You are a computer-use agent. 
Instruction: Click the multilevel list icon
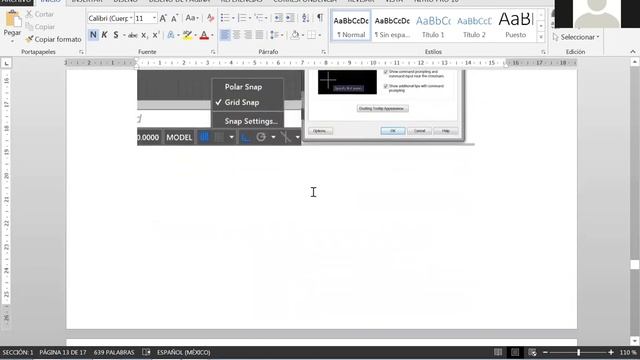tap(259, 18)
